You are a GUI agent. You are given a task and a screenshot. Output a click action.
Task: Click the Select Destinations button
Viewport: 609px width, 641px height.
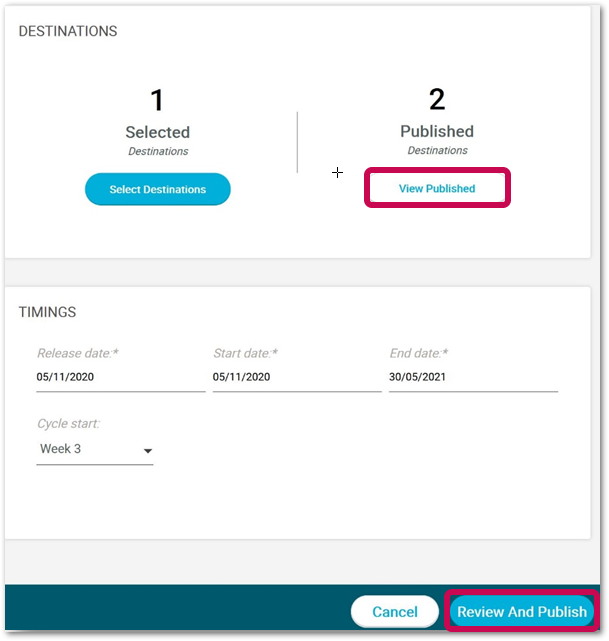tap(158, 189)
